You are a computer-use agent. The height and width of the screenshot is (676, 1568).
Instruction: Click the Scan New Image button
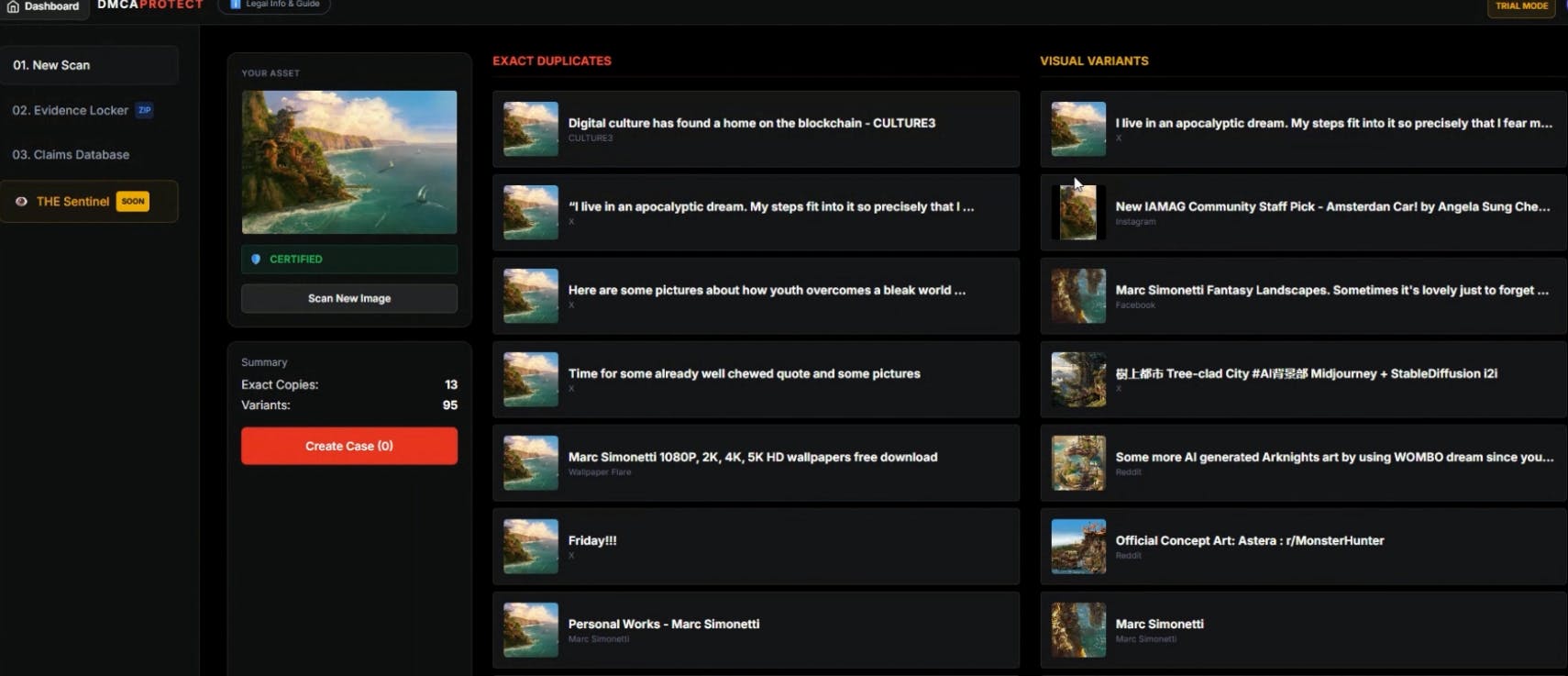(x=349, y=298)
